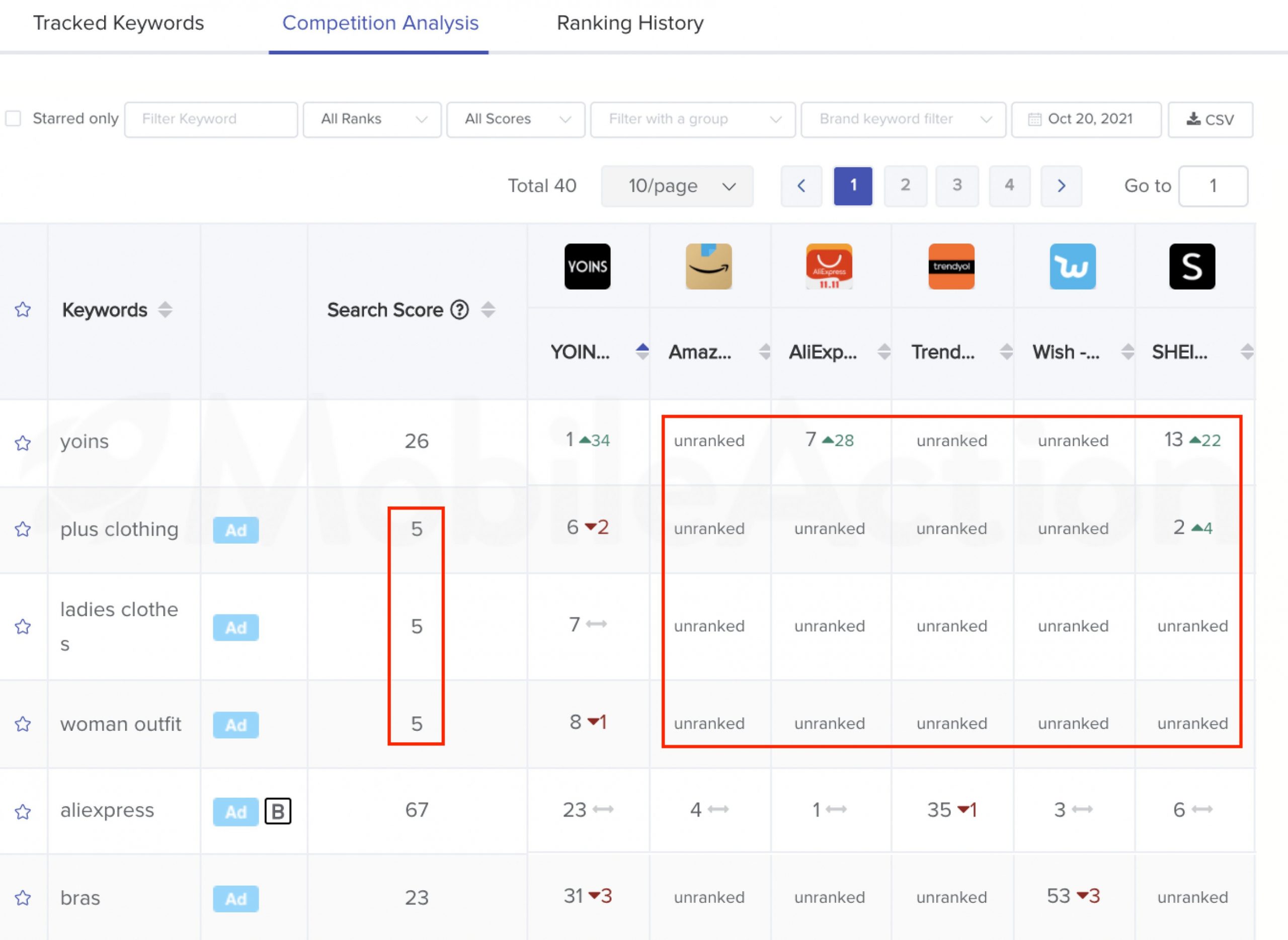The width and height of the screenshot is (1288, 940).
Task: Star the woman outfit keyword
Action: [x=23, y=724]
